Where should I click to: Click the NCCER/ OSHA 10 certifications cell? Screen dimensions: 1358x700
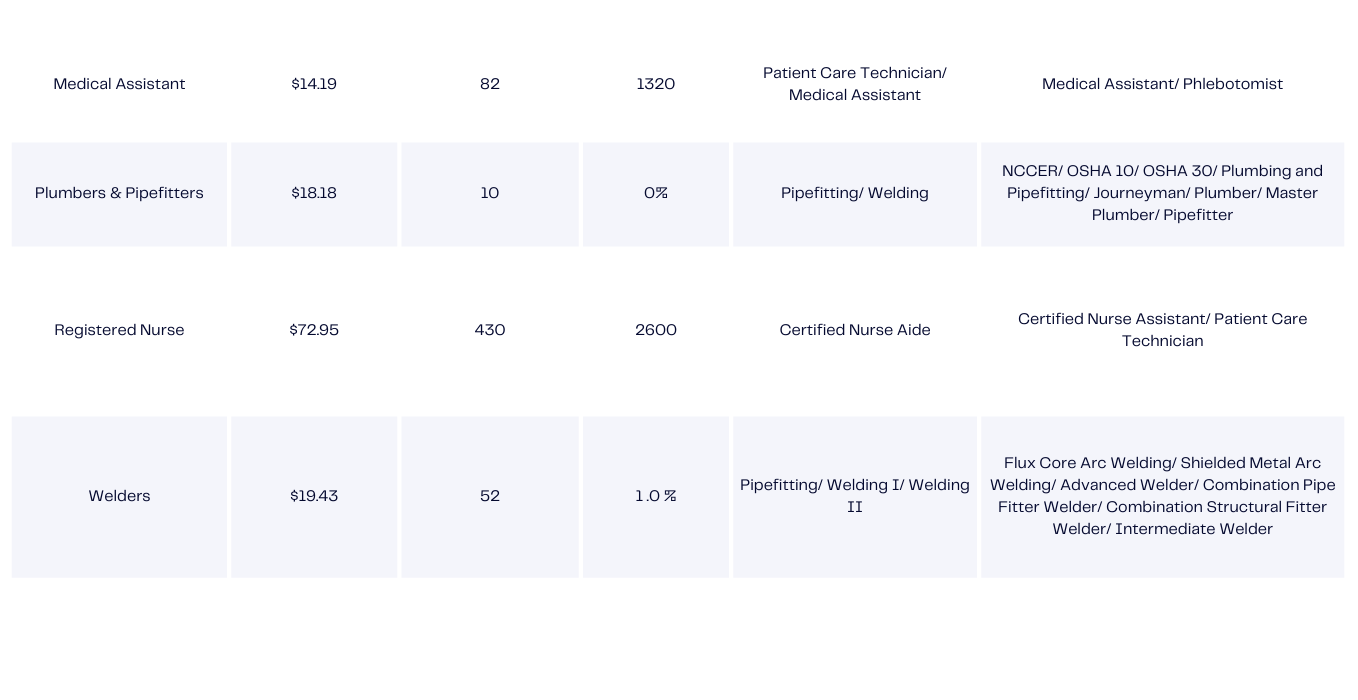click(1162, 193)
